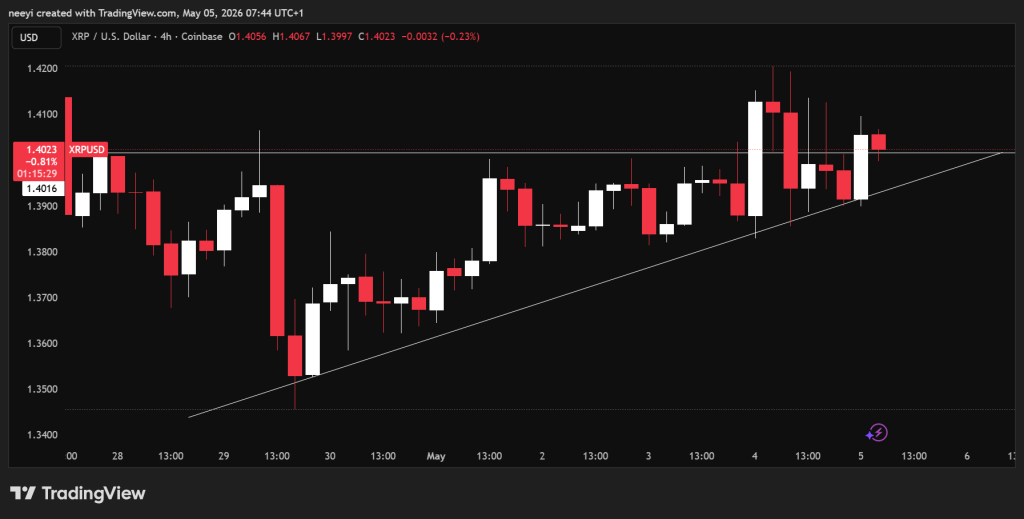Click the date 4 on time axis

pyautogui.click(x=754, y=456)
